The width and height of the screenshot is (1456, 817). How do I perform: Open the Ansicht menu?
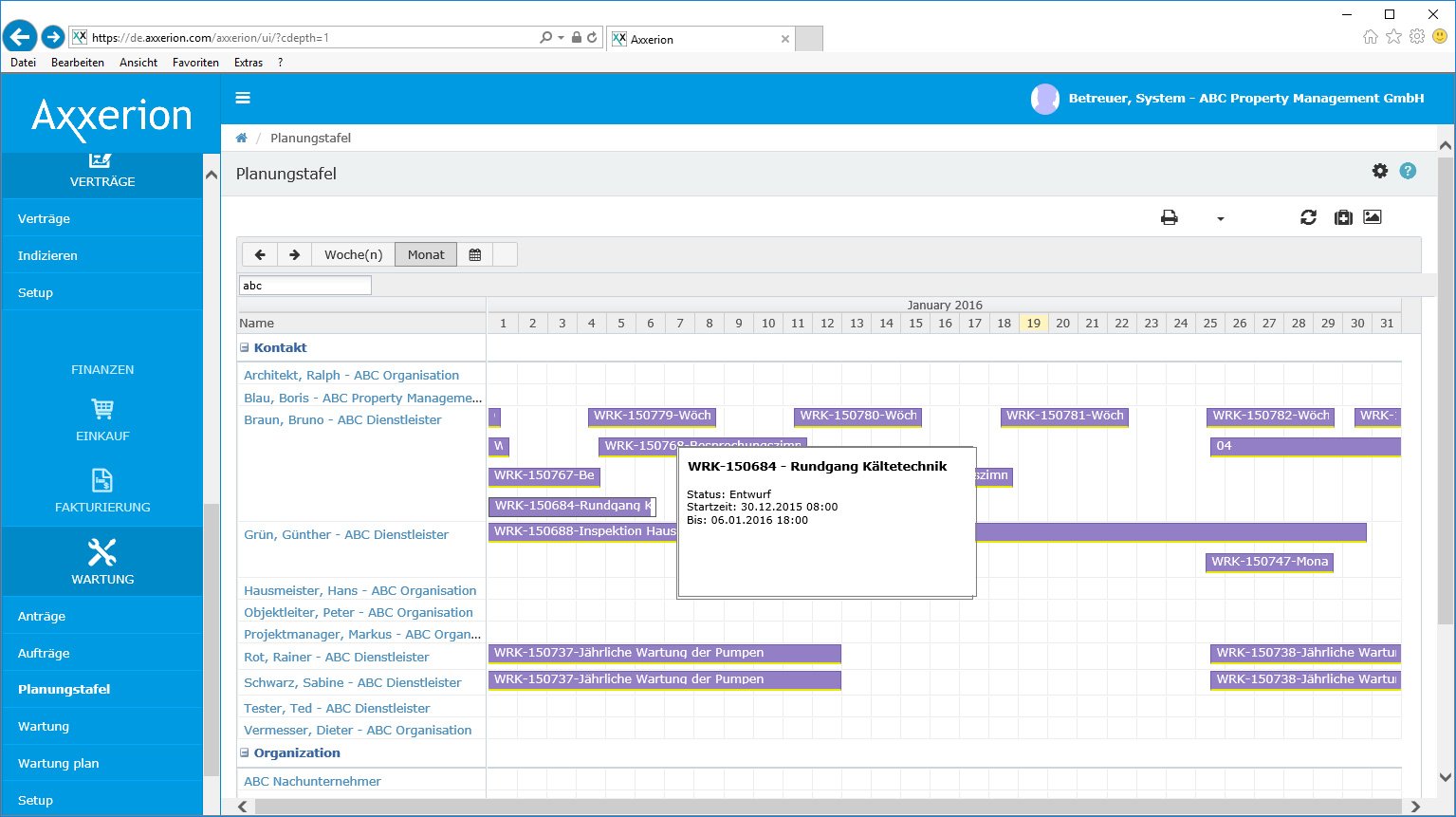(138, 63)
